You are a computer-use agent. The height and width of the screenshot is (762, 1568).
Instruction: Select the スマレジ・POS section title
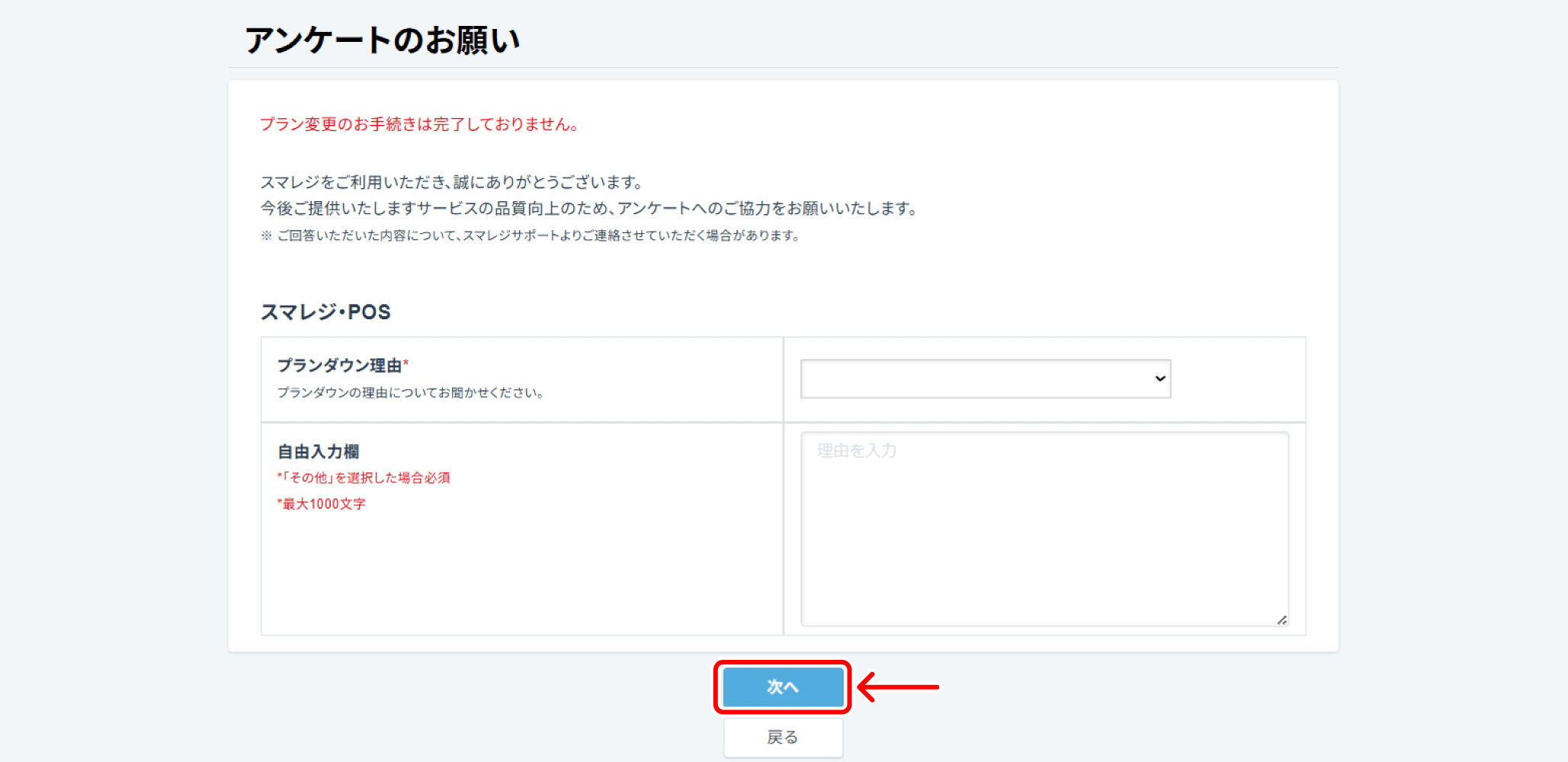[325, 311]
